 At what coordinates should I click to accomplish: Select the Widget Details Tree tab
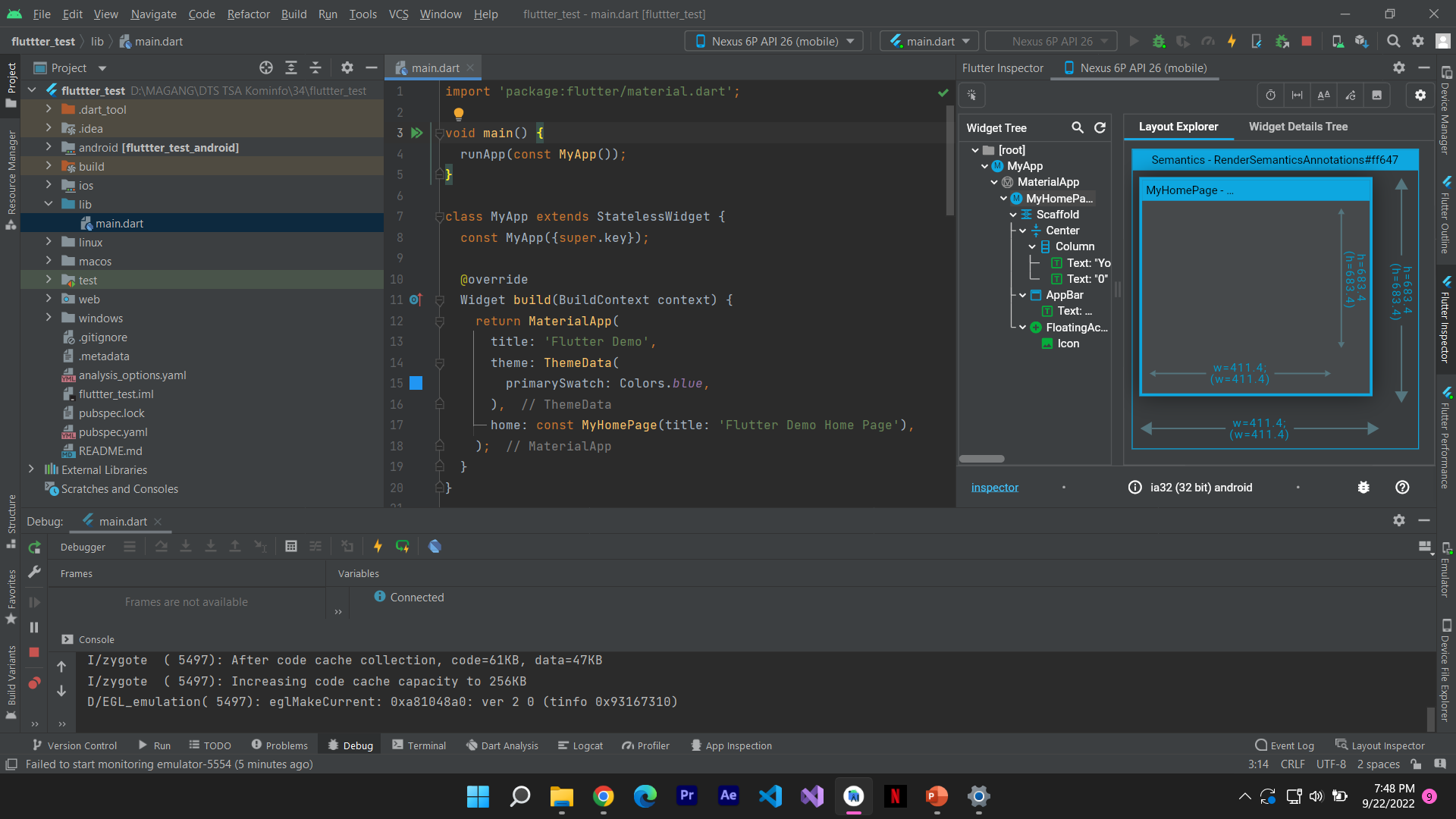(1298, 126)
